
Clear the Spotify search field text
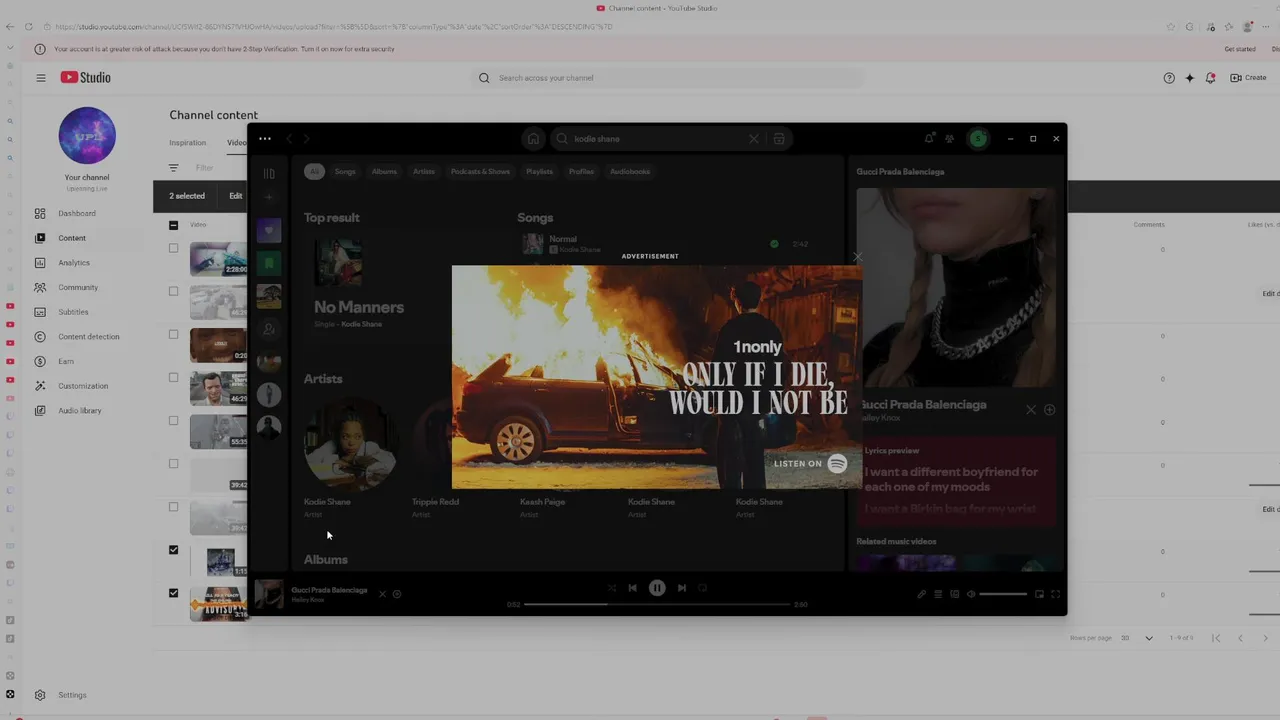(x=754, y=139)
